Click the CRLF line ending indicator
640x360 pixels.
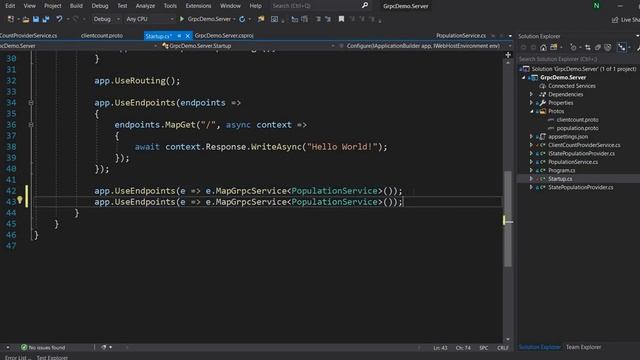click(503, 348)
